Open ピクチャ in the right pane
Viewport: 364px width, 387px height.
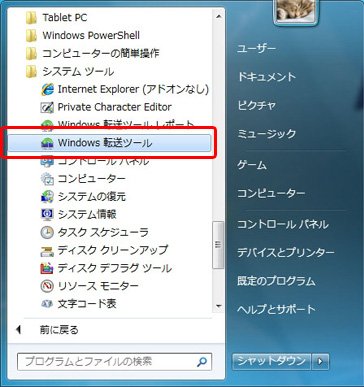pos(256,106)
